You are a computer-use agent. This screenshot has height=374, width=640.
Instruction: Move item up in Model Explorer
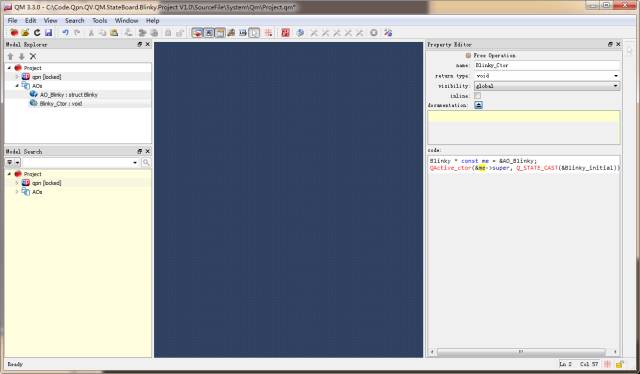(11, 56)
